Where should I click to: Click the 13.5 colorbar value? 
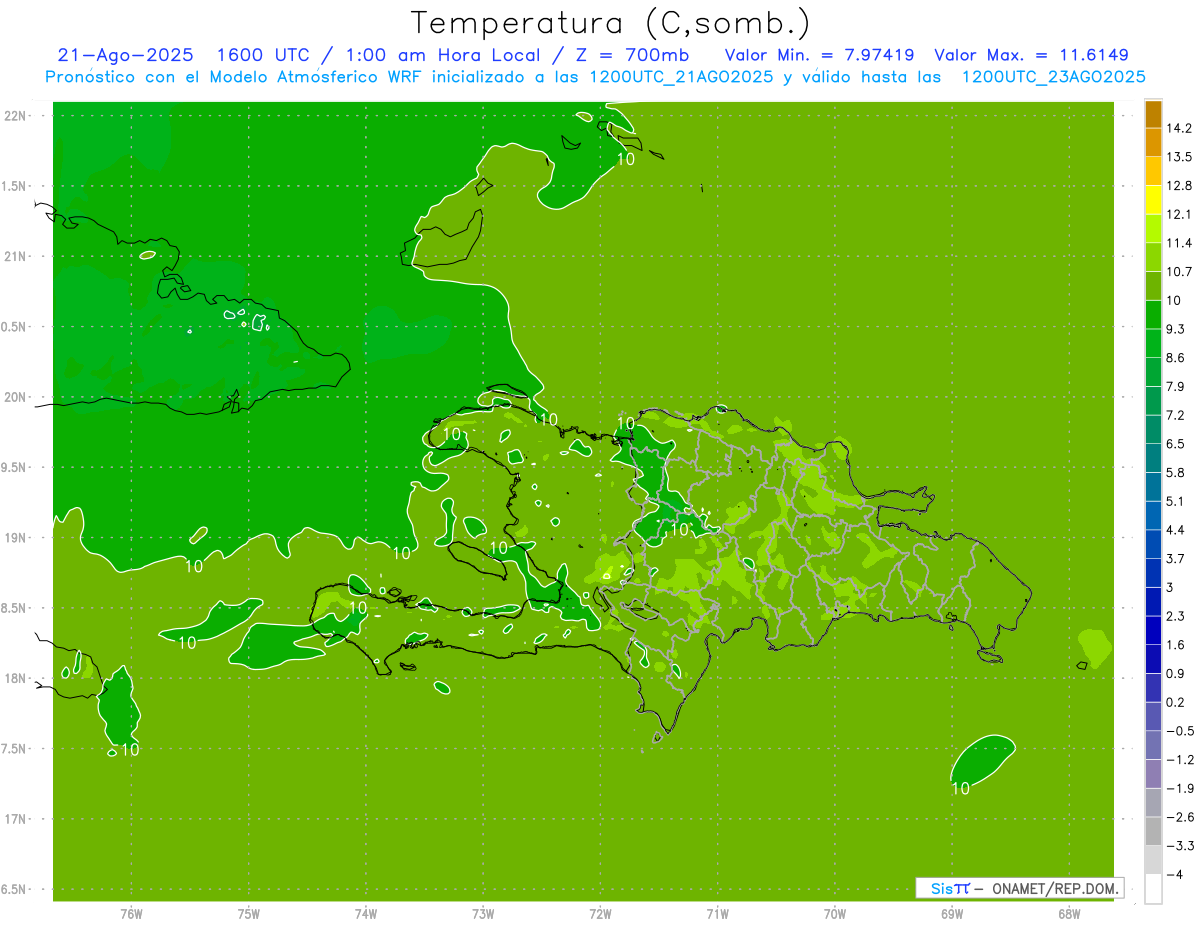coord(1179,157)
